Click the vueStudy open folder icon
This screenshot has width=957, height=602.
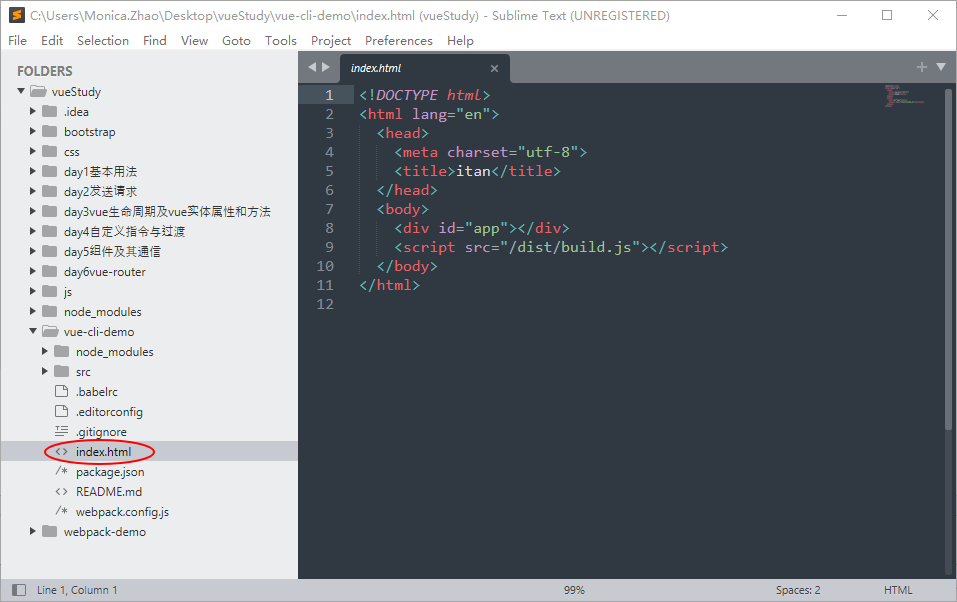[x=38, y=92]
